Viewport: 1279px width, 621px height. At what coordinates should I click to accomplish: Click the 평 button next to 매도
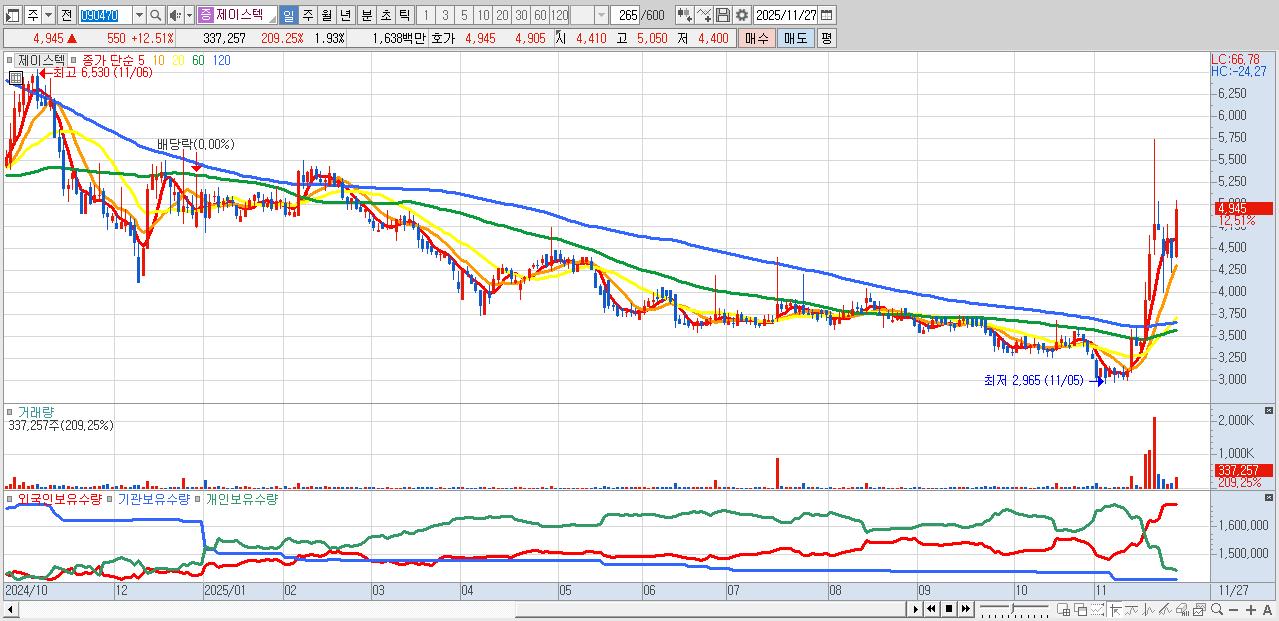pos(826,38)
